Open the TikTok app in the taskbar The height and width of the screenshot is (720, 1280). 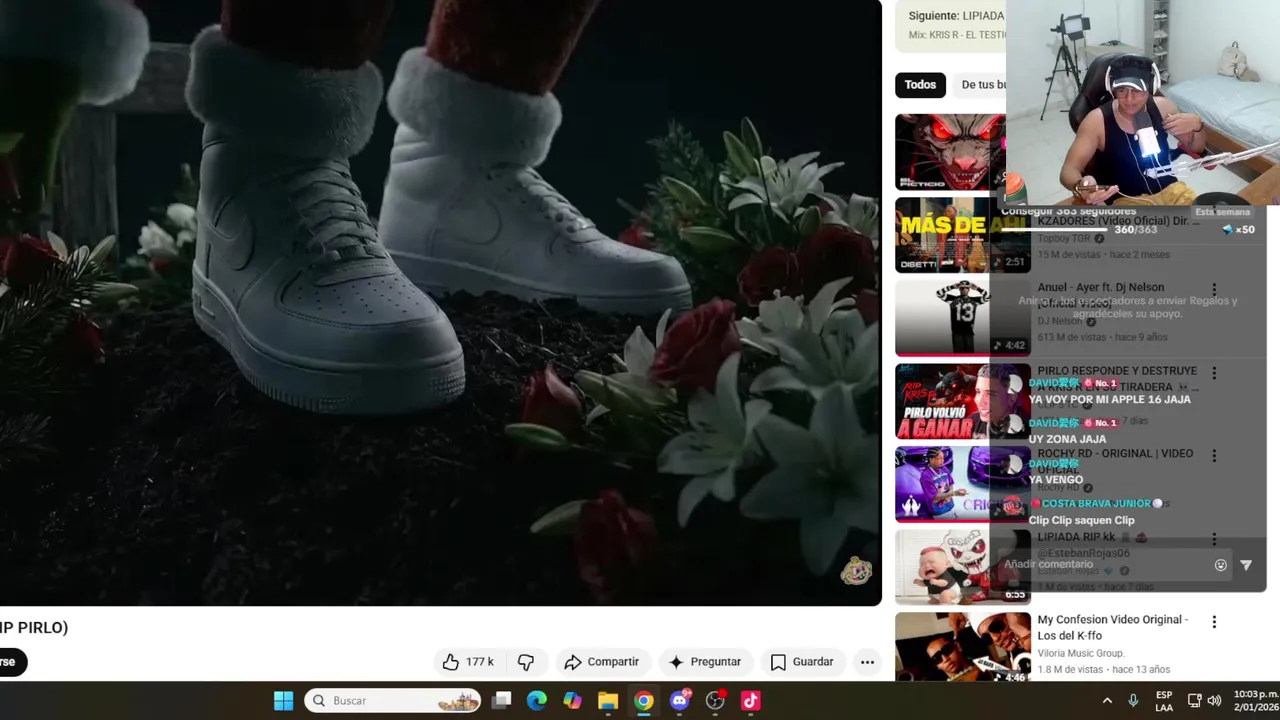[751, 701]
